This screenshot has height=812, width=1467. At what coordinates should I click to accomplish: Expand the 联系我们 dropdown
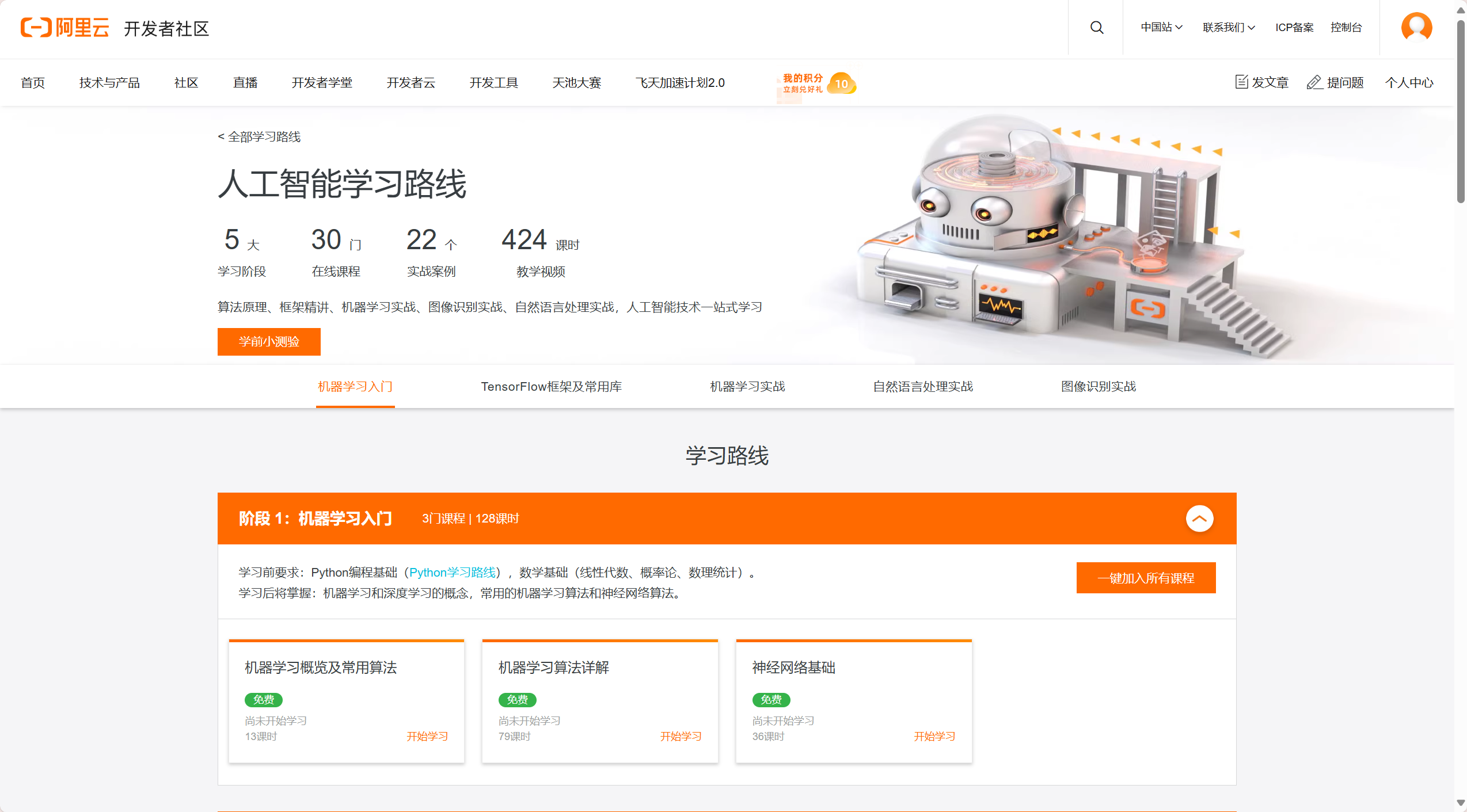1228,27
